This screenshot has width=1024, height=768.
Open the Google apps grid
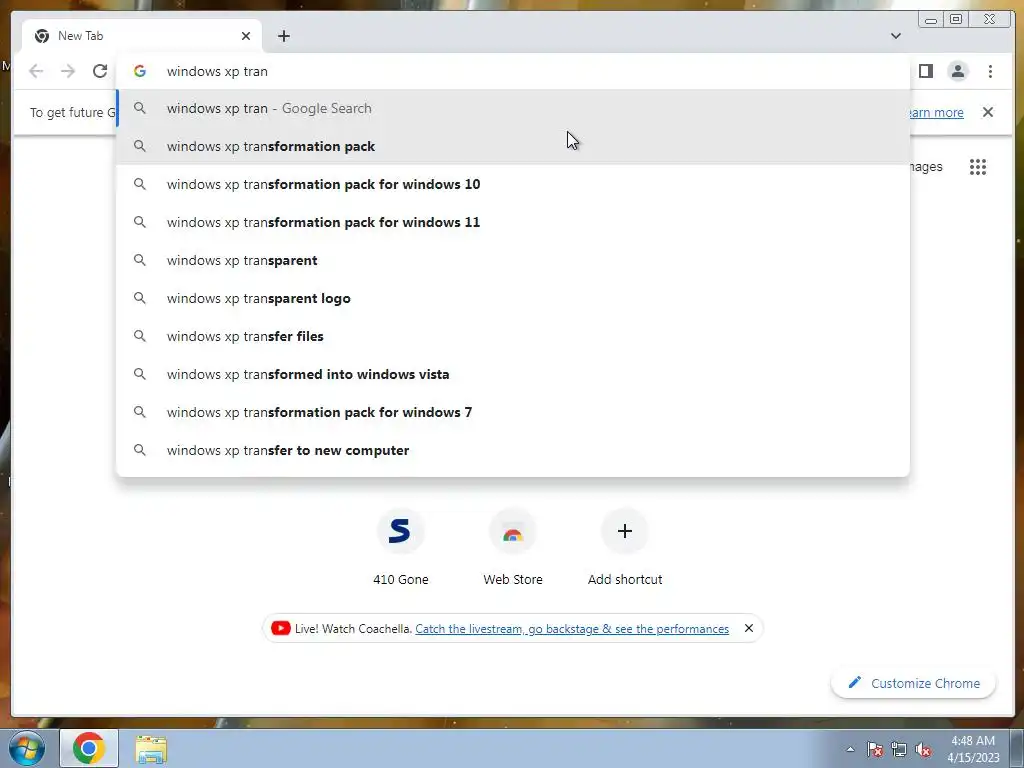point(978,167)
